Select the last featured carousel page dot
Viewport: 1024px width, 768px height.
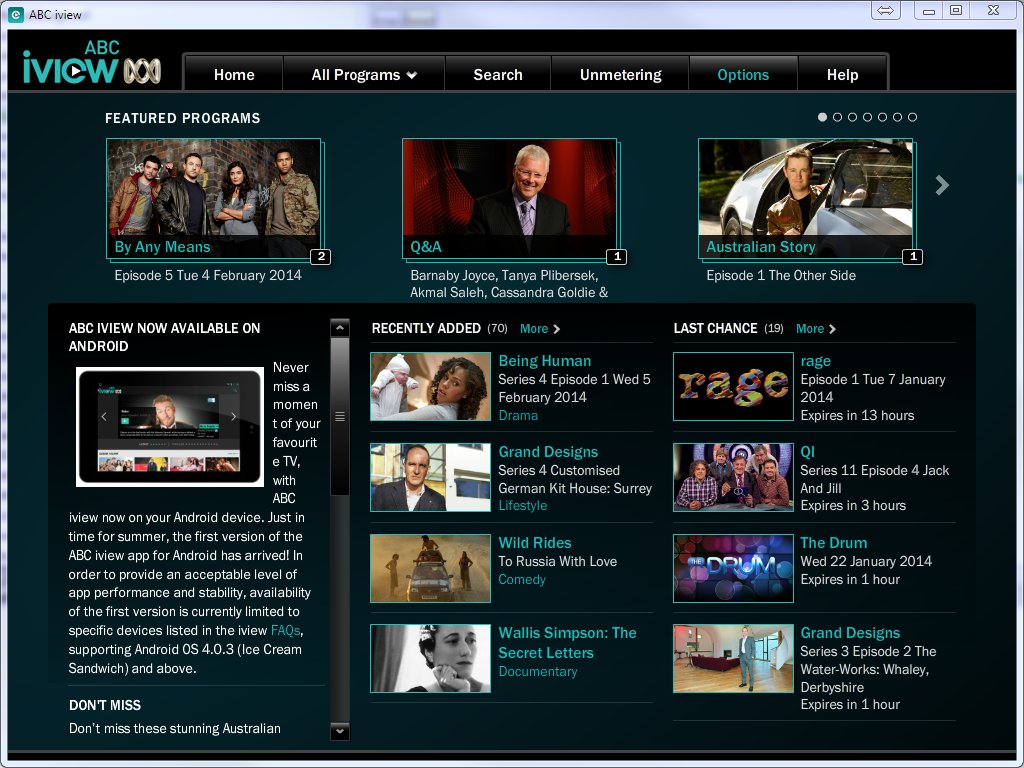[912, 117]
